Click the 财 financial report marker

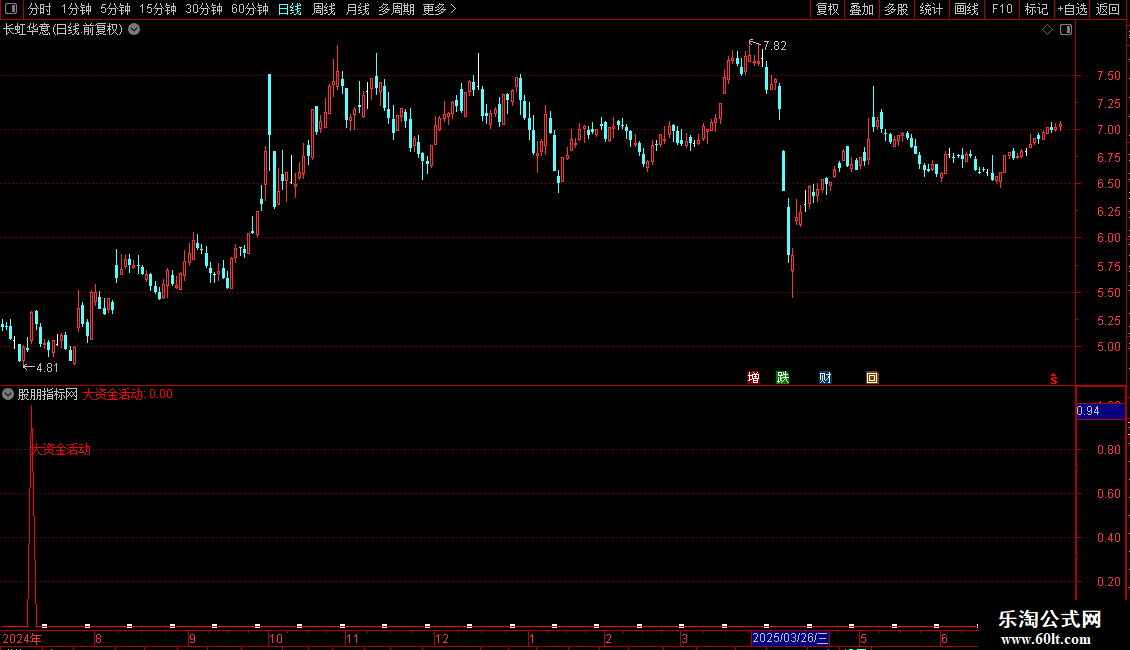(825, 378)
